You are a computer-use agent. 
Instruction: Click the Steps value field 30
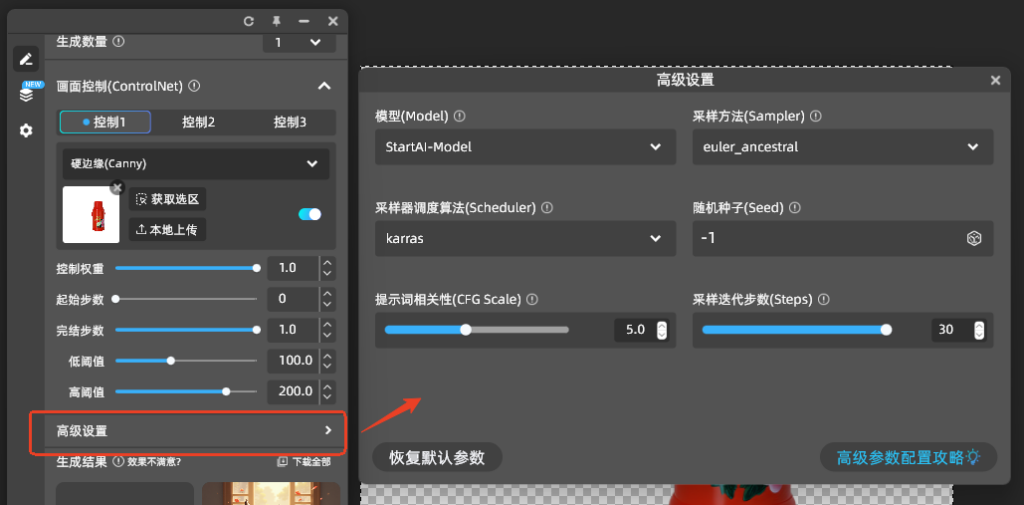(952, 330)
